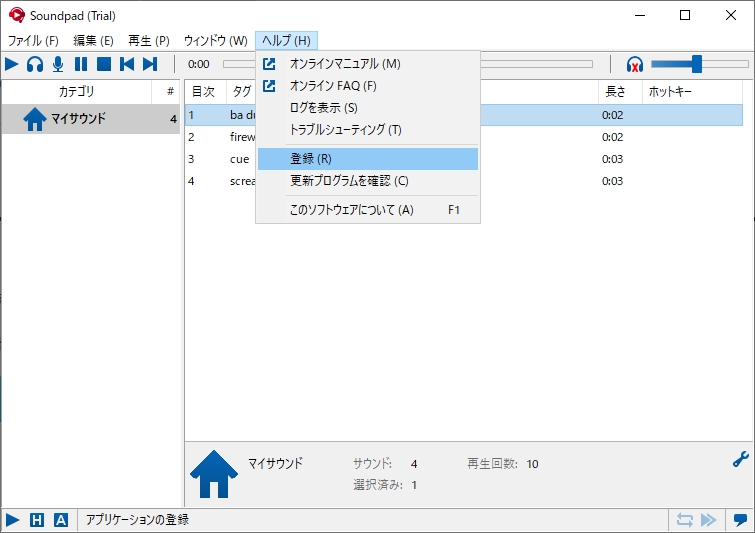Choose オンライン FAQ (F) menu entry
Screen dimensions: 755x533
point(368,86)
